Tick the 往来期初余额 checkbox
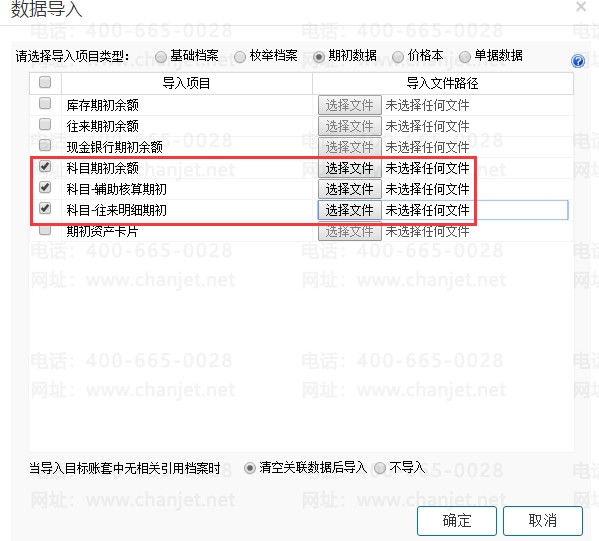 45,124
